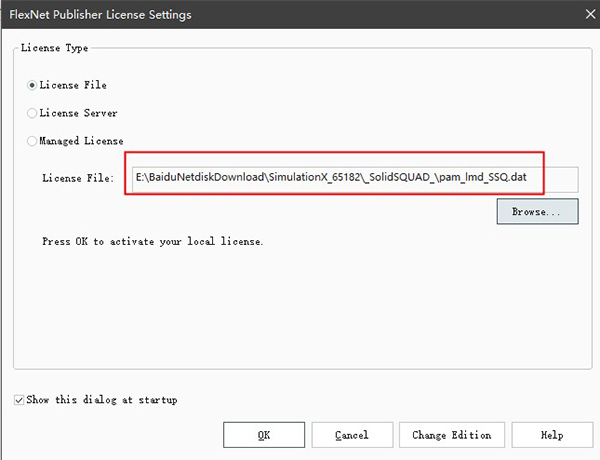This screenshot has width=600, height=460.
Task: Choose the License Server option
Action: (x=33, y=114)
